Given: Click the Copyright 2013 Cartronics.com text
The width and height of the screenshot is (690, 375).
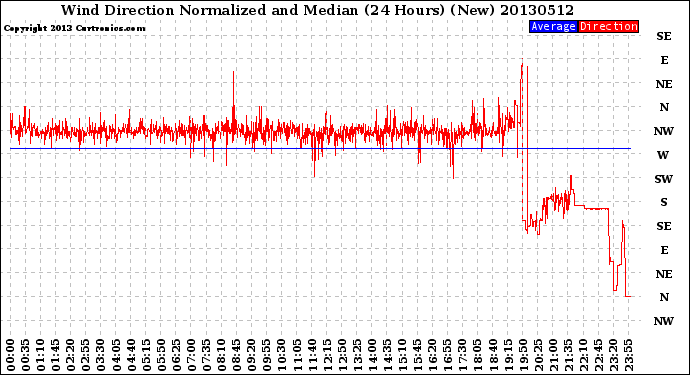Looking at the screenshot, I should [74, 28].
